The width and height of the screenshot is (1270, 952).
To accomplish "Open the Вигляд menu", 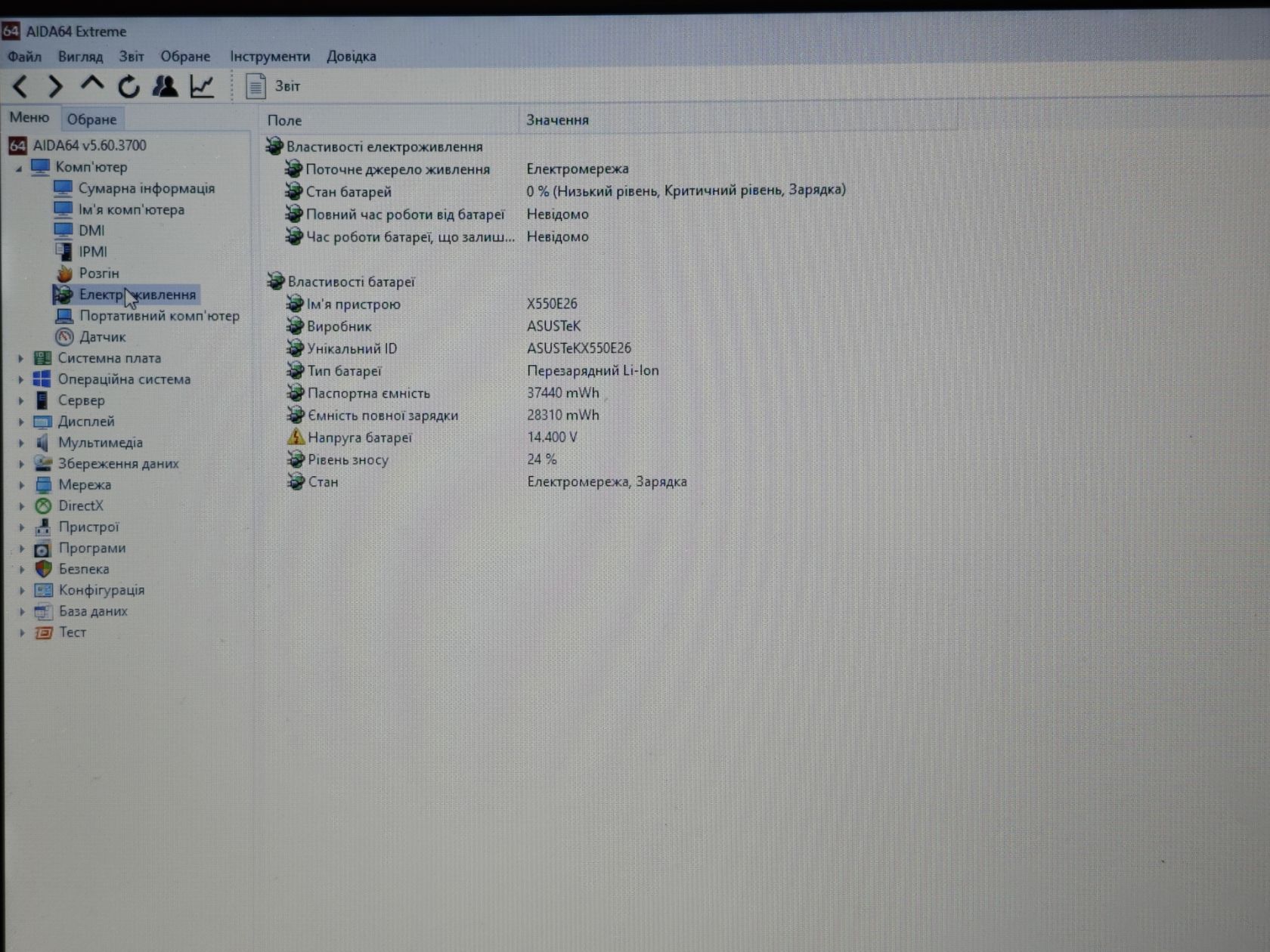I will pyautogui.click(x=80, y=57).
